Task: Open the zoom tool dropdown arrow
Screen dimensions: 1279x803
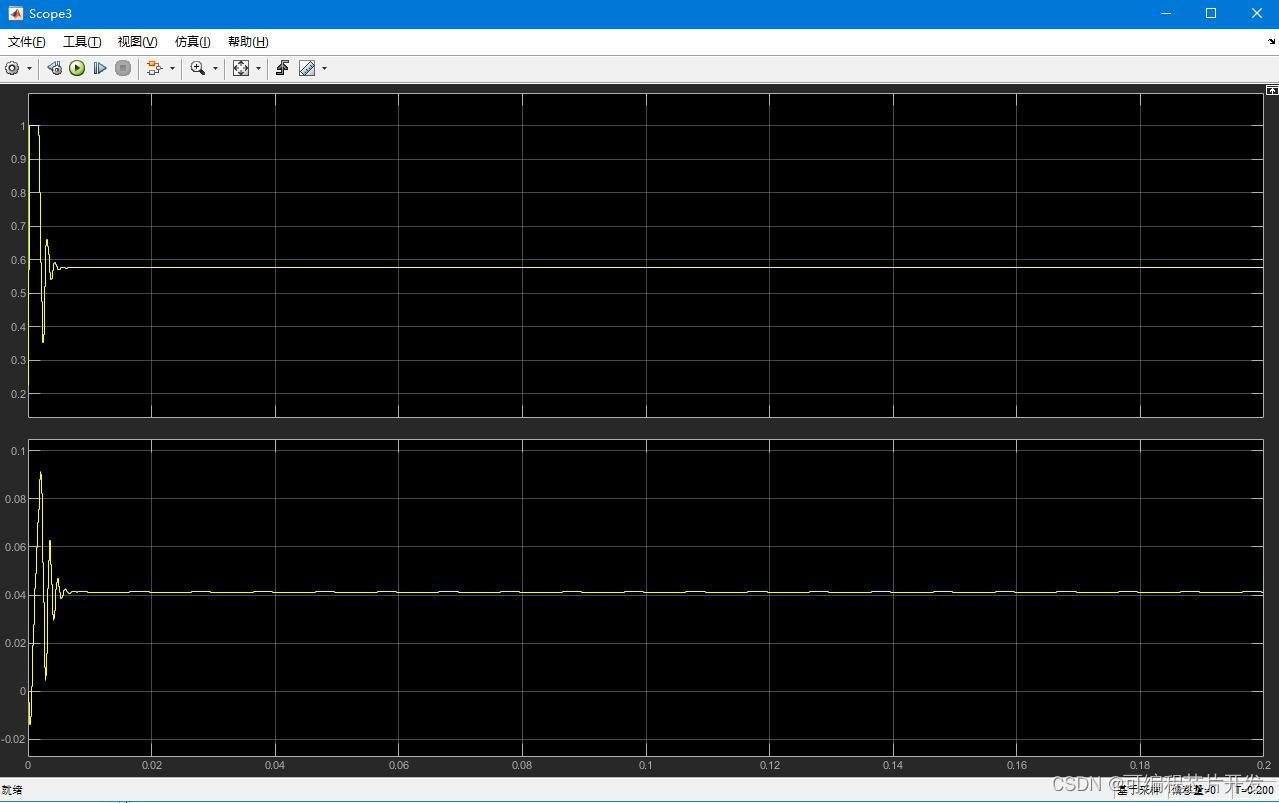Action: pyautogui.click(x=215, y=69)
